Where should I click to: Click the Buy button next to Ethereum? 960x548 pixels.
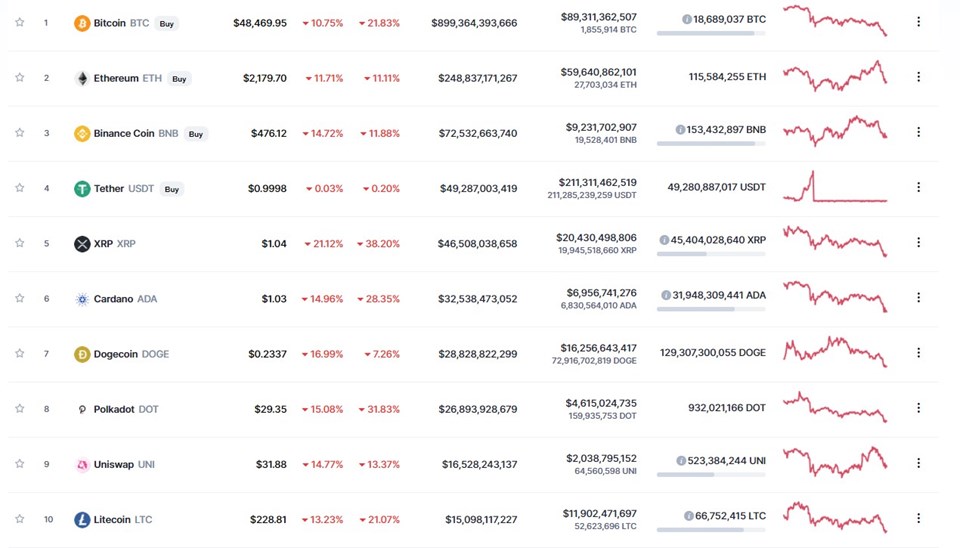point(179,79)
